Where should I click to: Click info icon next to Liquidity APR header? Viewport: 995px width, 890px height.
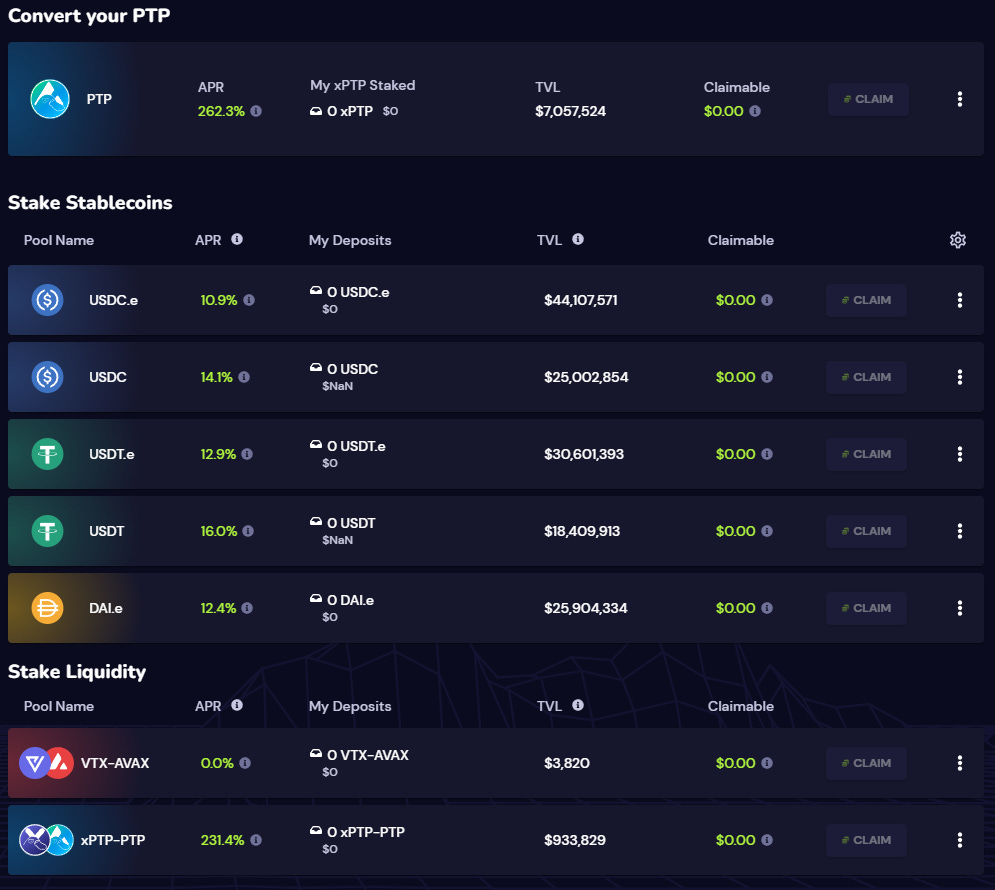pos(237,705)
